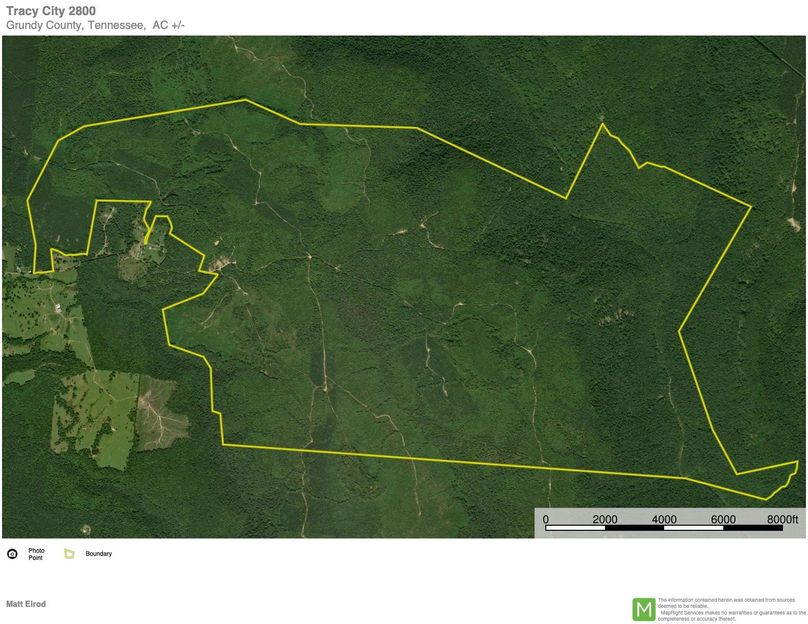The image size is (808, 624).
Task: Click the northern peak of yellow boundary
Action: [601, 124]
